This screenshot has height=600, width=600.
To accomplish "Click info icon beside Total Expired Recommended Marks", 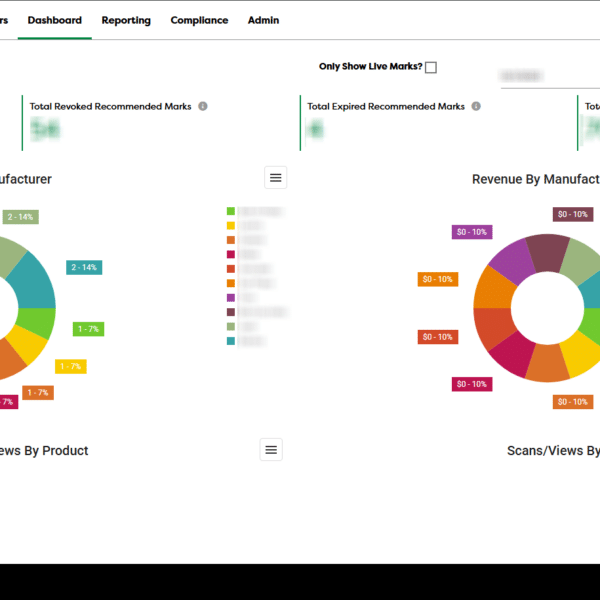I will pos(476,106).
